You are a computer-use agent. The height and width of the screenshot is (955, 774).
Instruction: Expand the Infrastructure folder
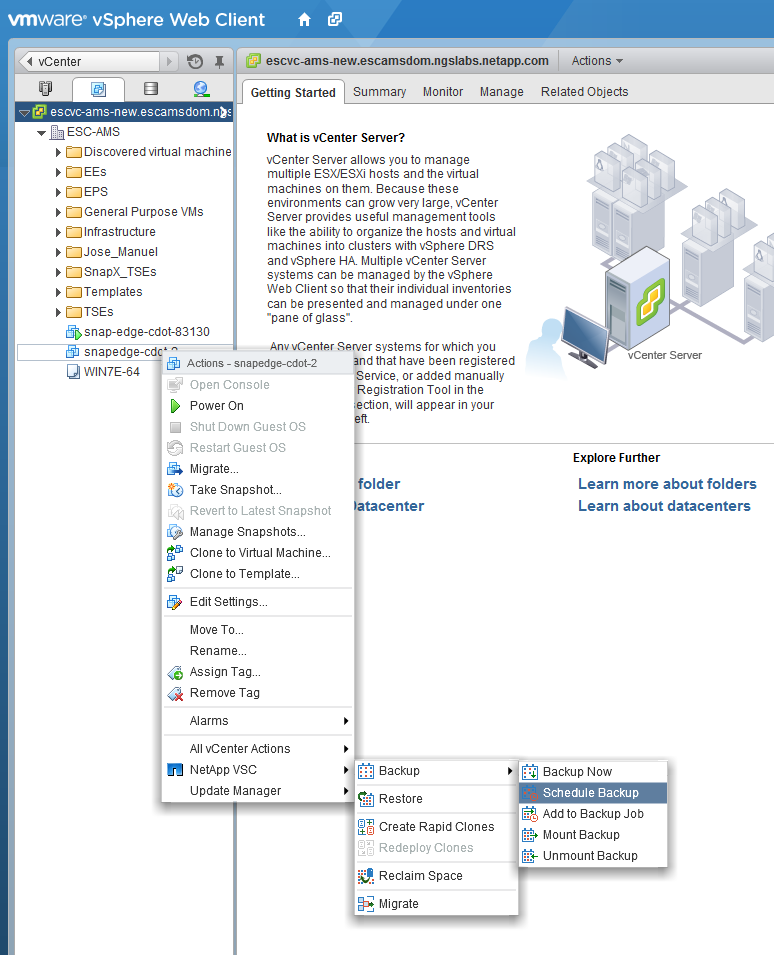(58, 232)
